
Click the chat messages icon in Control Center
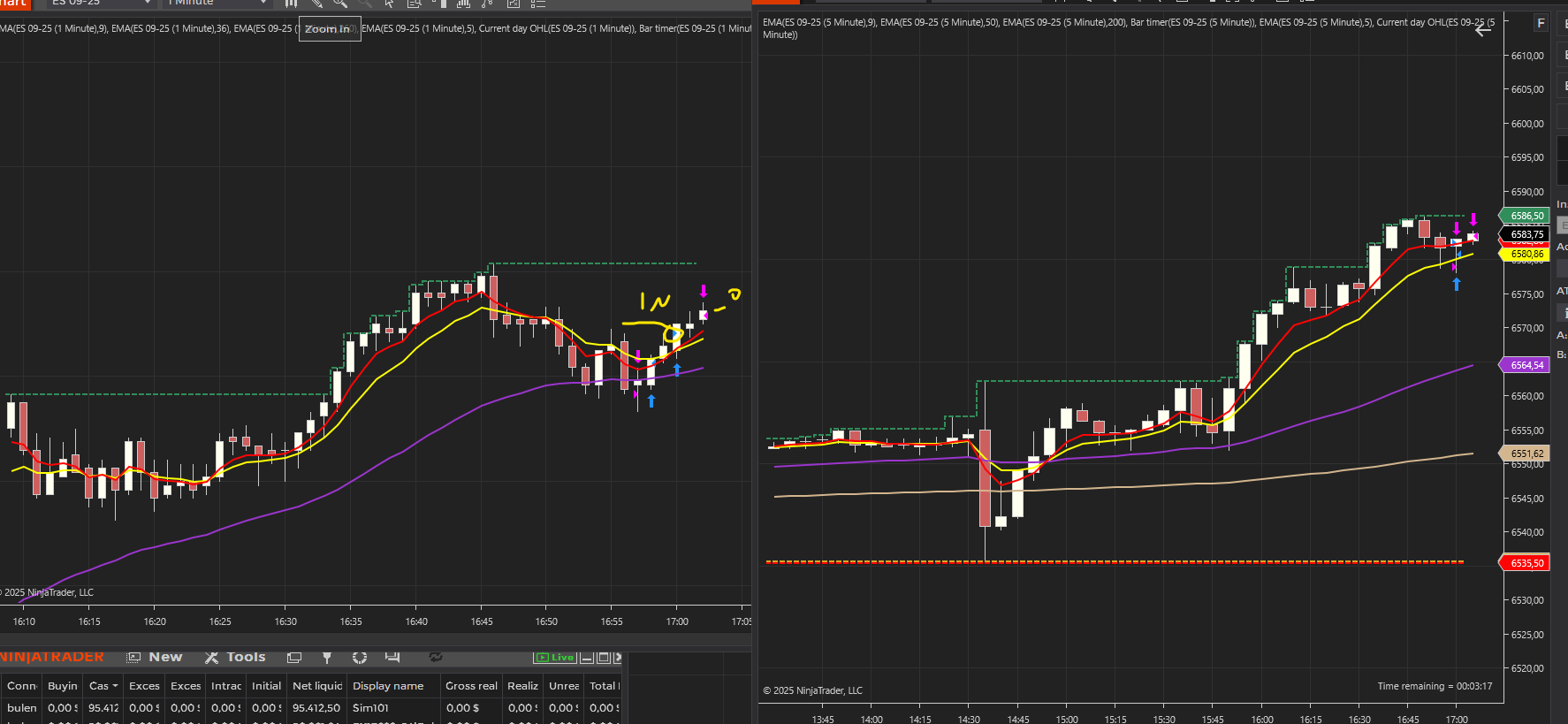(x=392, y=657)
